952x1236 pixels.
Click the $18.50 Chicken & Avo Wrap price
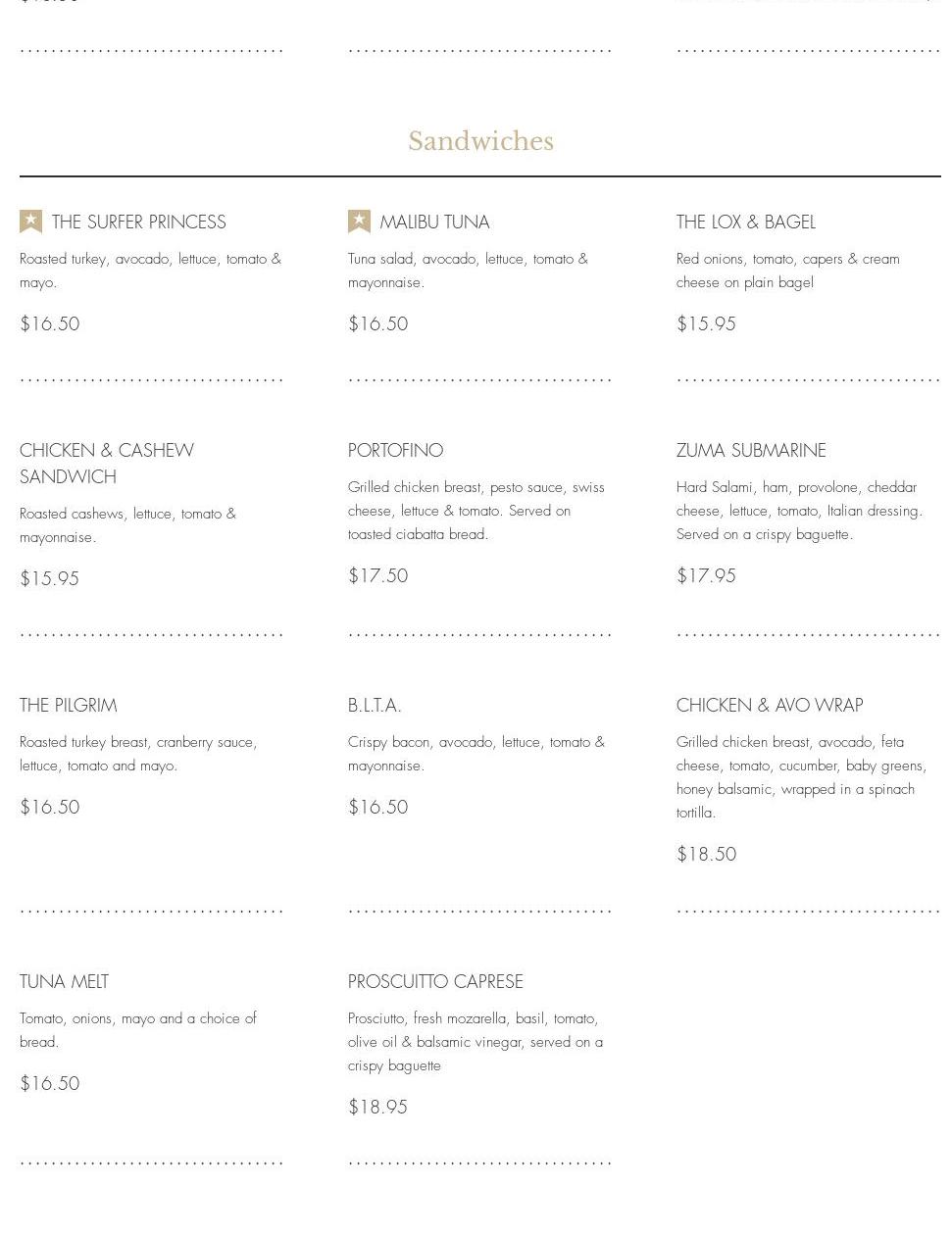click(706, 855)
